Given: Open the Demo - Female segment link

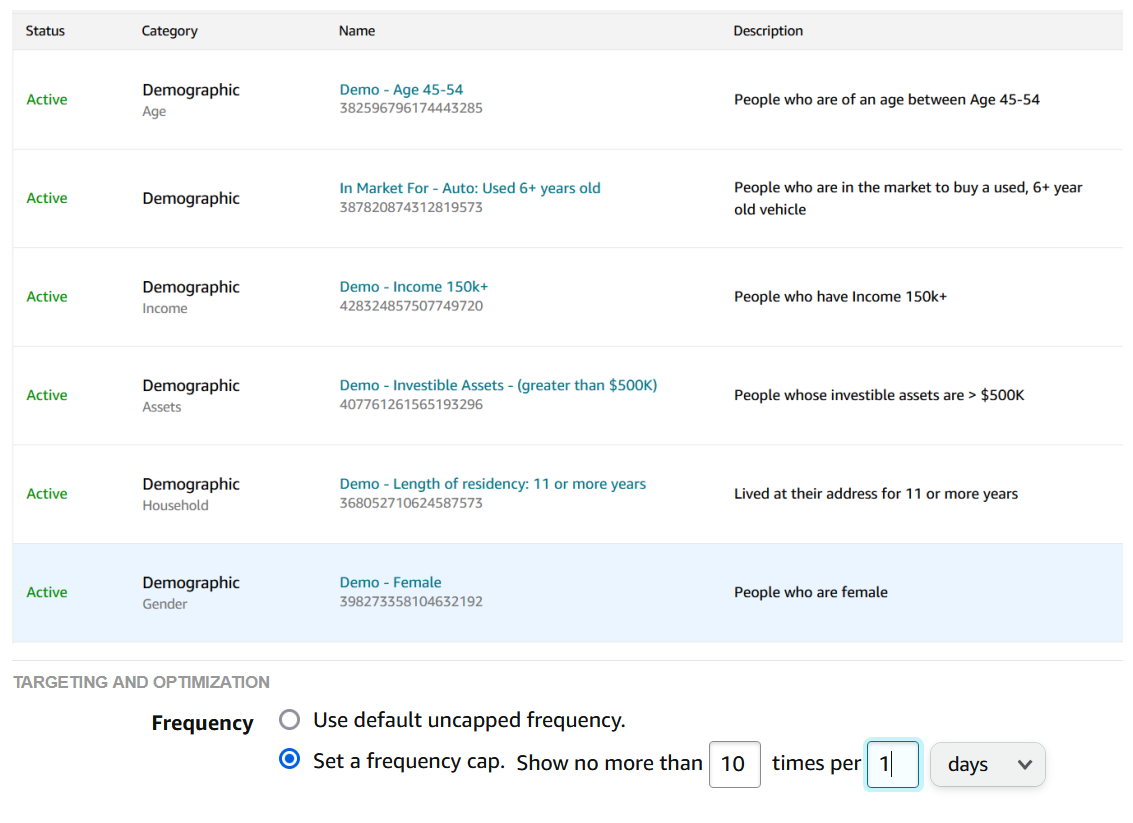Looking at the screenshot, I should click(x=390, y=582).
